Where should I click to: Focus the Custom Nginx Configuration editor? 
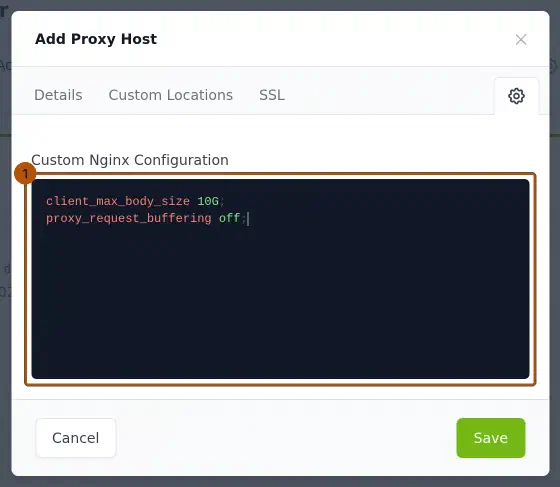tap(280, 279)
